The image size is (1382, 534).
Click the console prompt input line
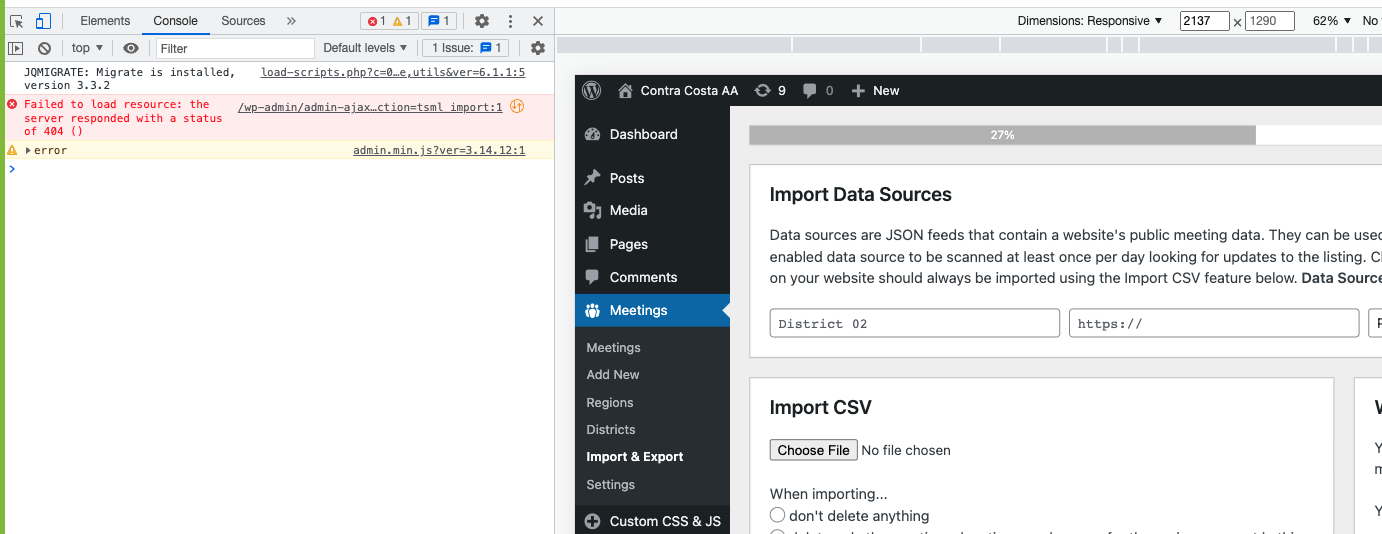280,169
